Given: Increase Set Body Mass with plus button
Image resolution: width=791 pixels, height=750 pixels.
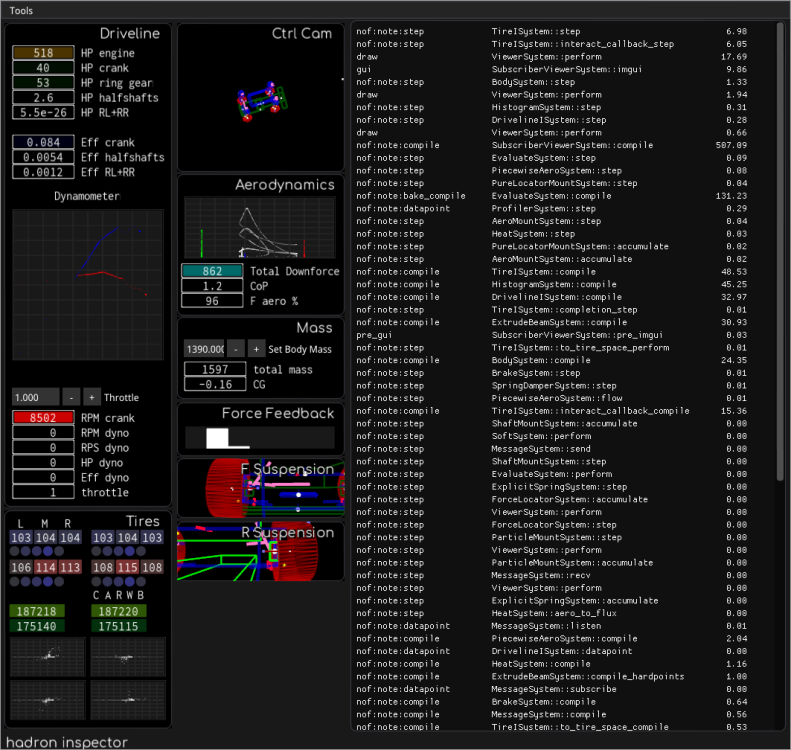Looking at the screenshot, I should point(256,349).
